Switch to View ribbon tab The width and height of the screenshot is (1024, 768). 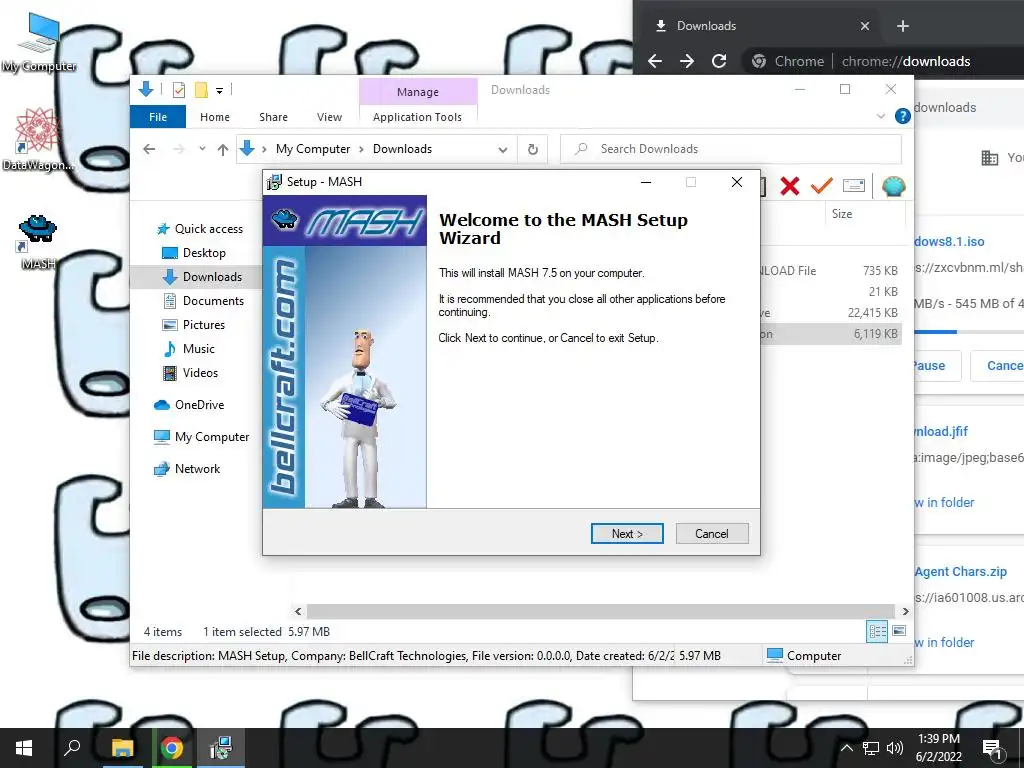tap(329, 117)
